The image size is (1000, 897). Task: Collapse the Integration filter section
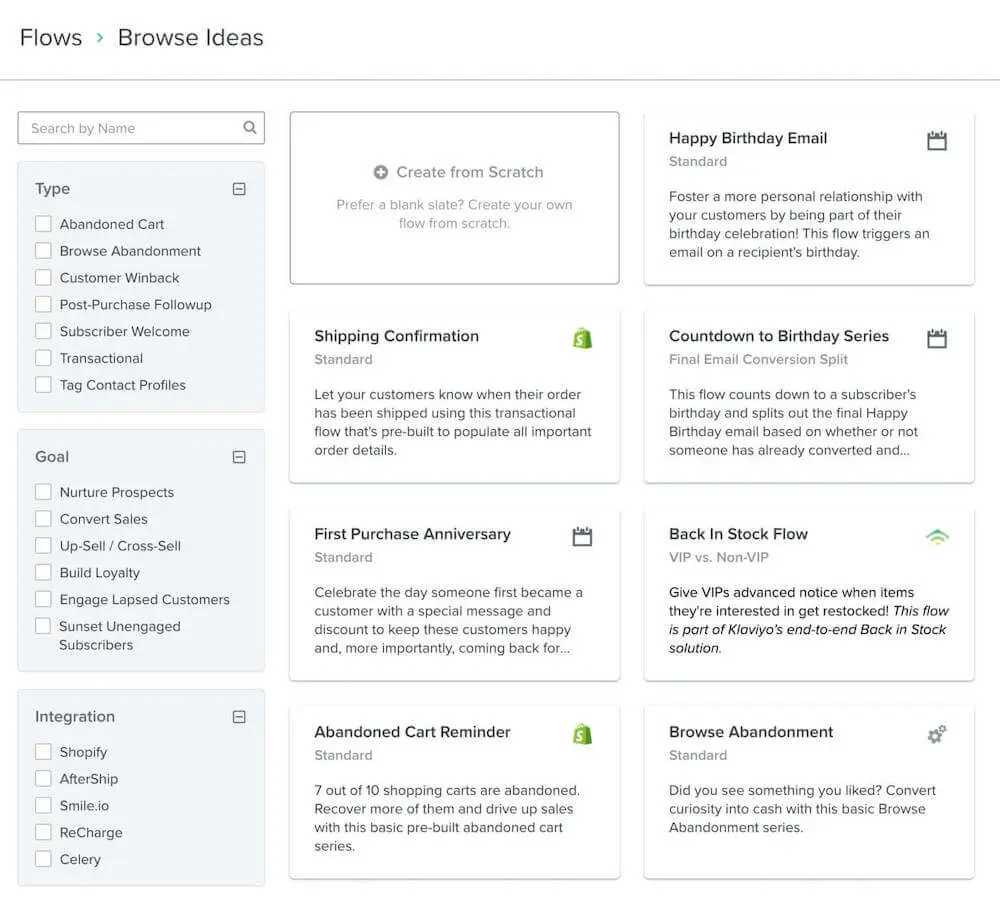239,717
